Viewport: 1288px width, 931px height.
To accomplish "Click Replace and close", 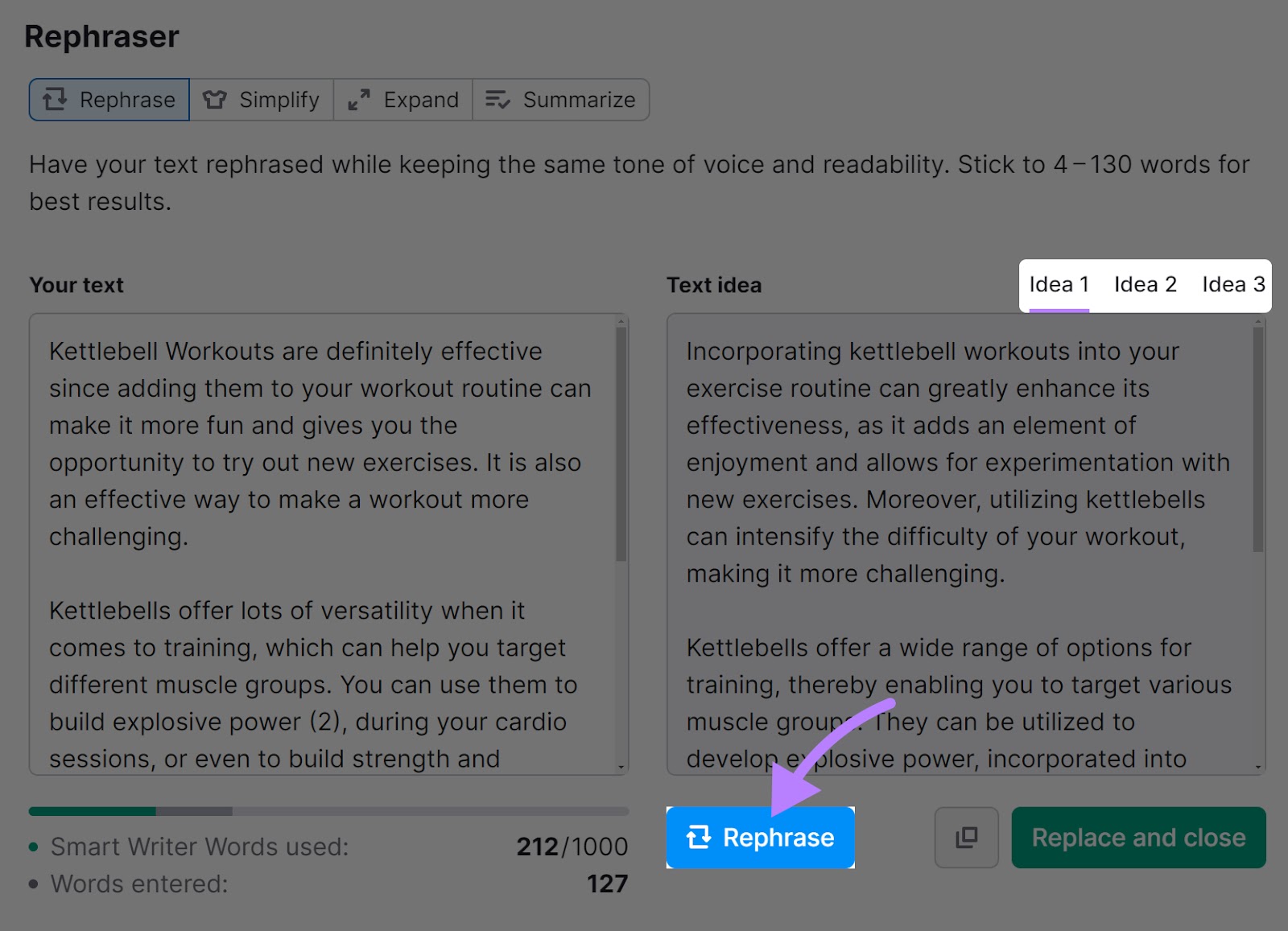I will tap(1137, 837).
